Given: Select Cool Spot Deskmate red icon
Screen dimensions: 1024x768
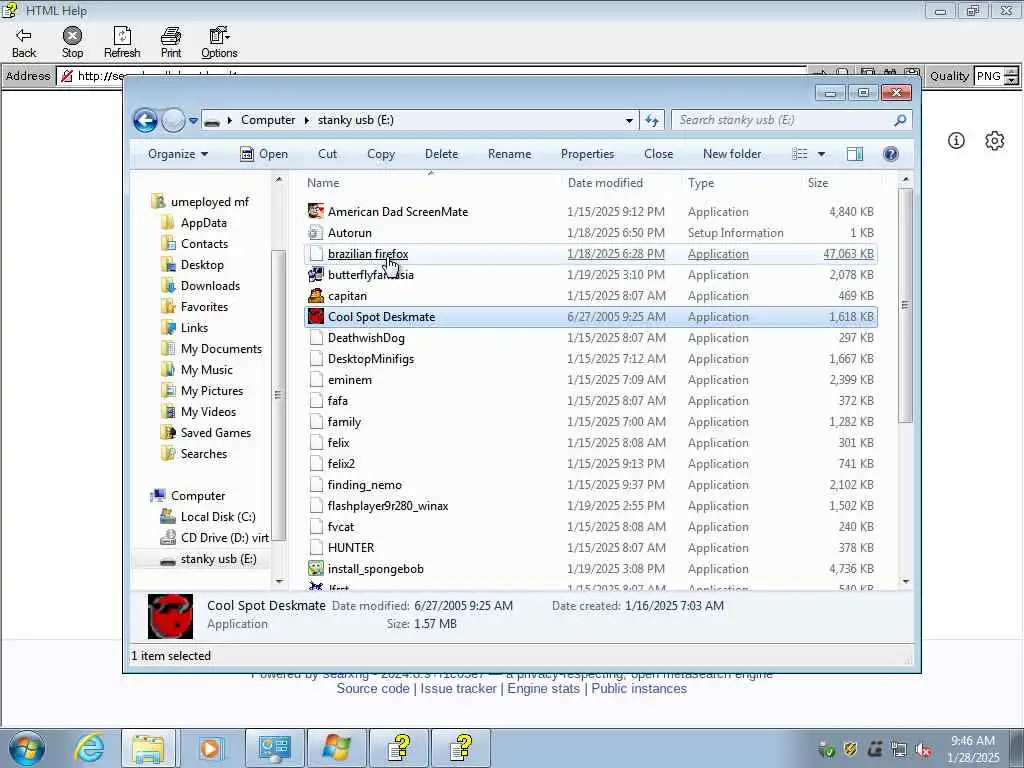Looking at the screenshot, I should pyautogui.click(x=316, y=317).
